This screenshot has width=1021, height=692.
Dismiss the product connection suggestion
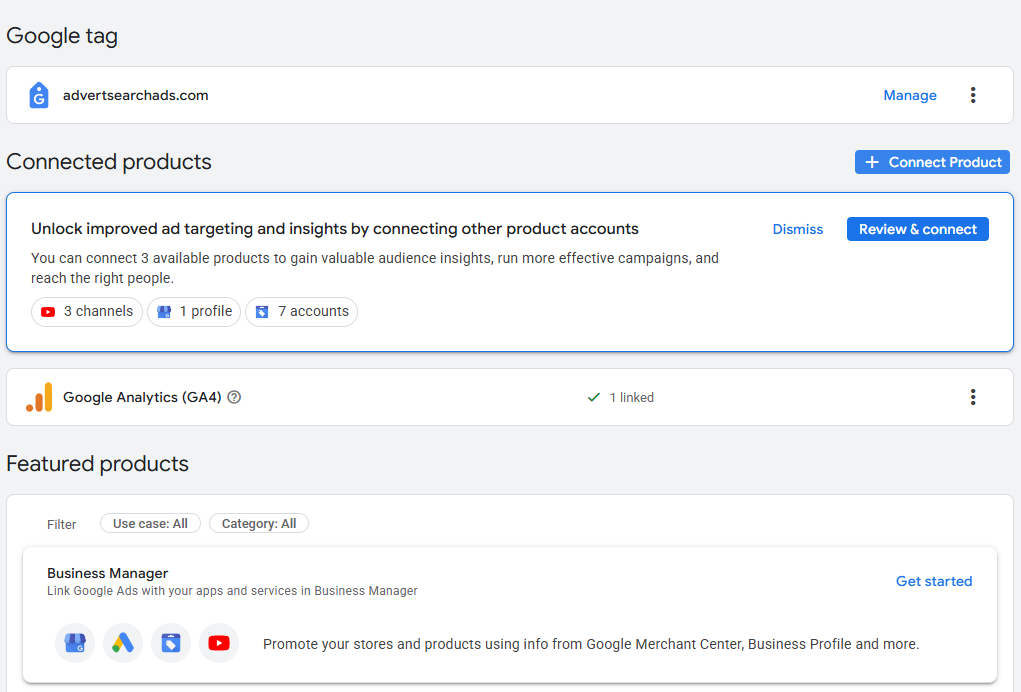798,229
